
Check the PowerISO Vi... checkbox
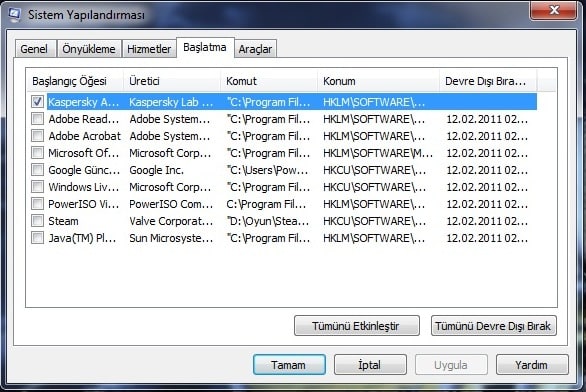(37, 204)
